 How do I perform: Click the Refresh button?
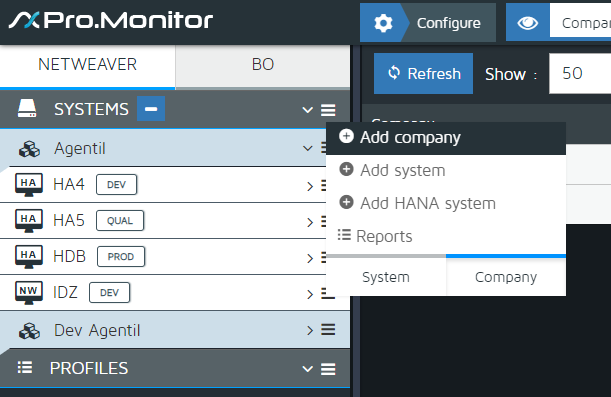pos(423,74)
